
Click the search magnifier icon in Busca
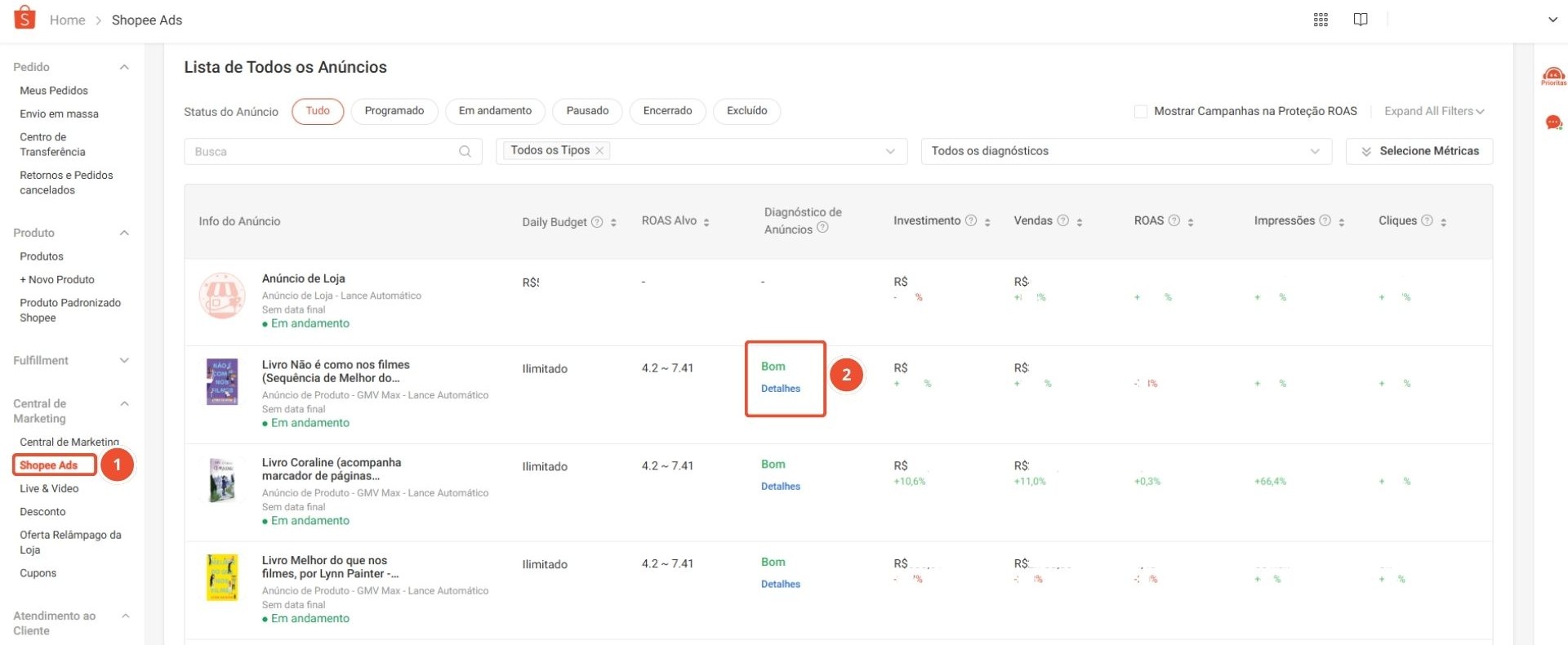point(465,151)
